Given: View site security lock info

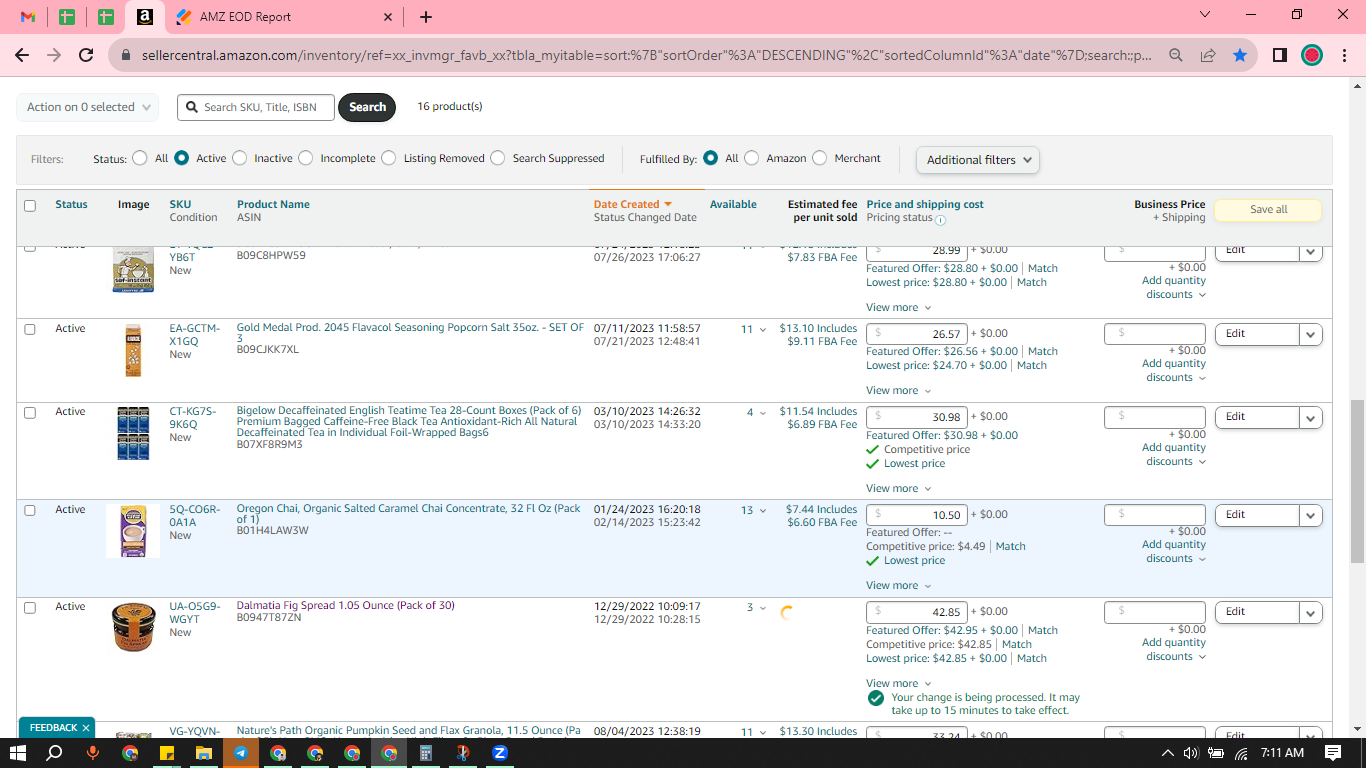Looking at the screenshot, I should coord(125,56).
